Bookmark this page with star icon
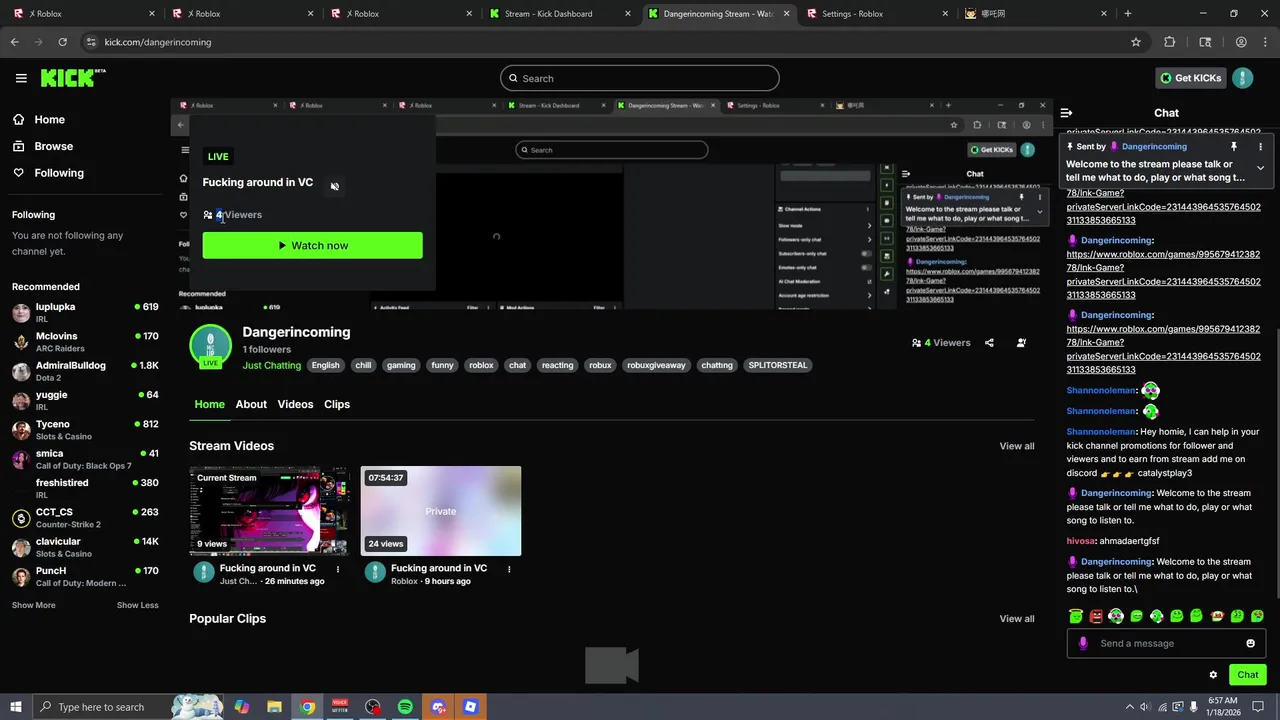 click(x=1136, y=42)
